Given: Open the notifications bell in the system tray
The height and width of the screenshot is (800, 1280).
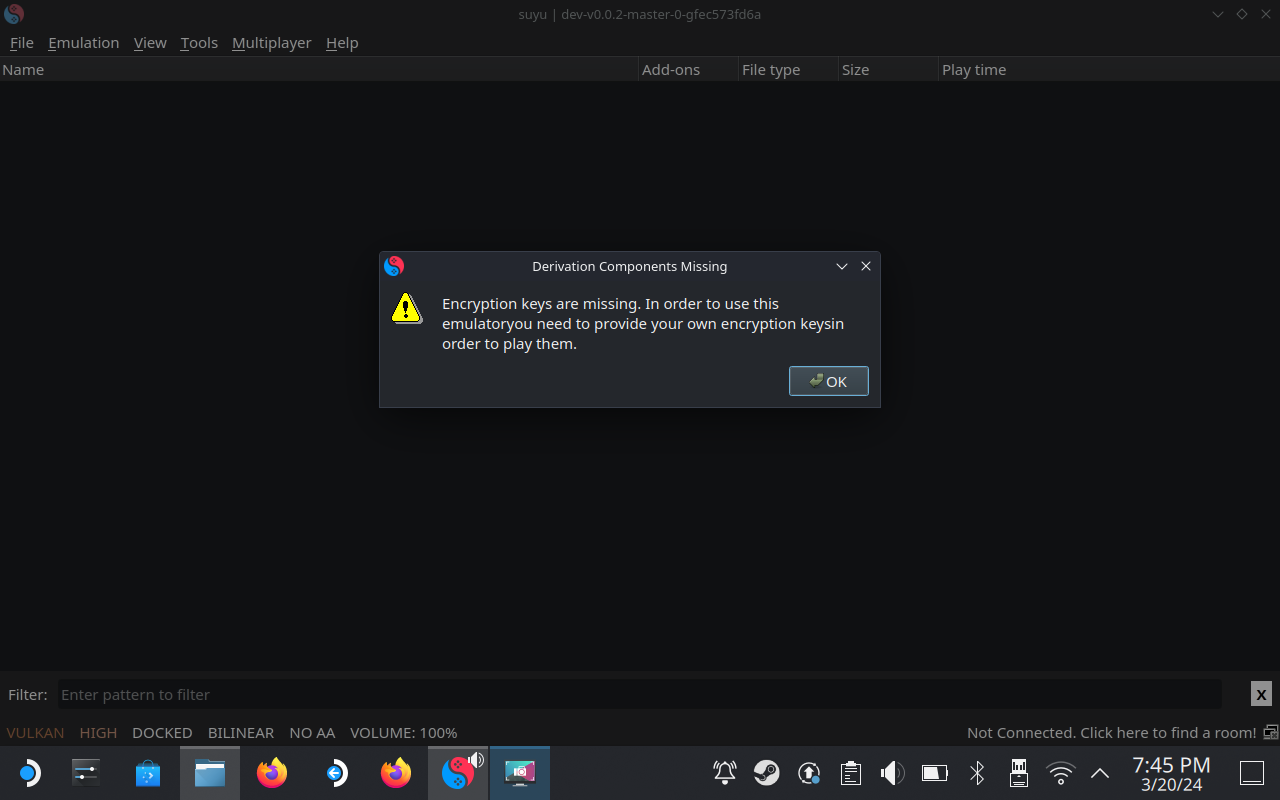Looking at the screenshot, I should 725,773.
